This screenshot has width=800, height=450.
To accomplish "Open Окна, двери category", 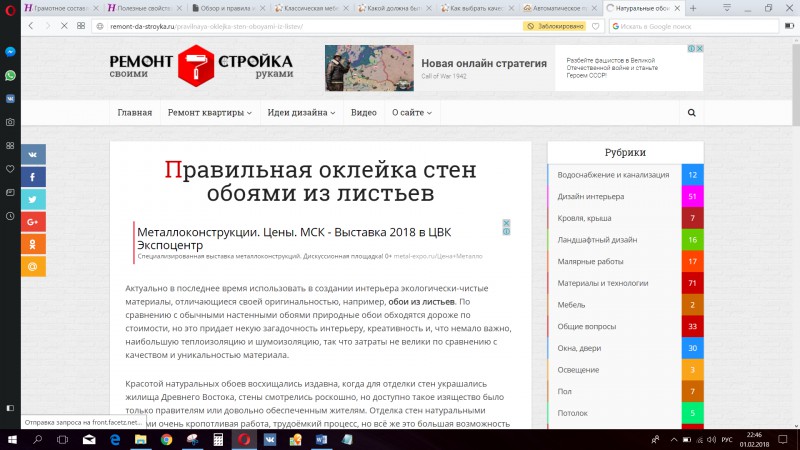I will point(579,348).
